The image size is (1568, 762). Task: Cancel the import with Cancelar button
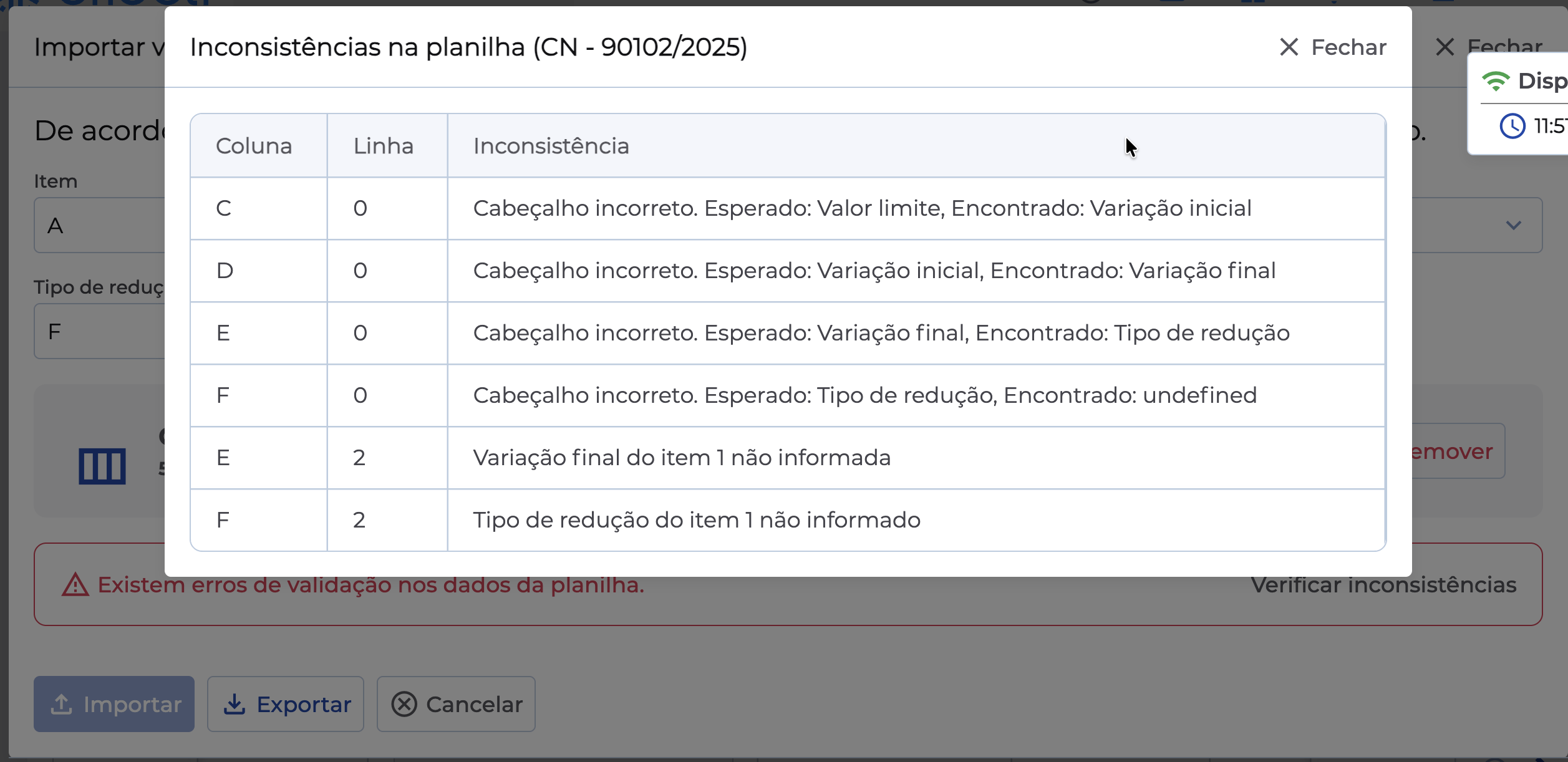pos(456,704)
